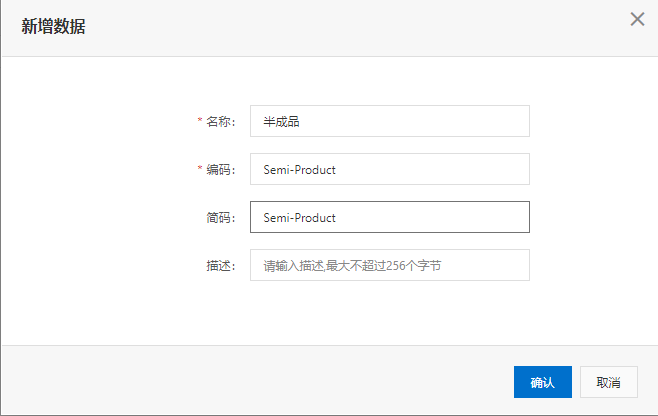Image resolution: width=658 pixels, height=416 pixels.
Task: Cancel with the 取消 button
Action: tap(608, 382)
